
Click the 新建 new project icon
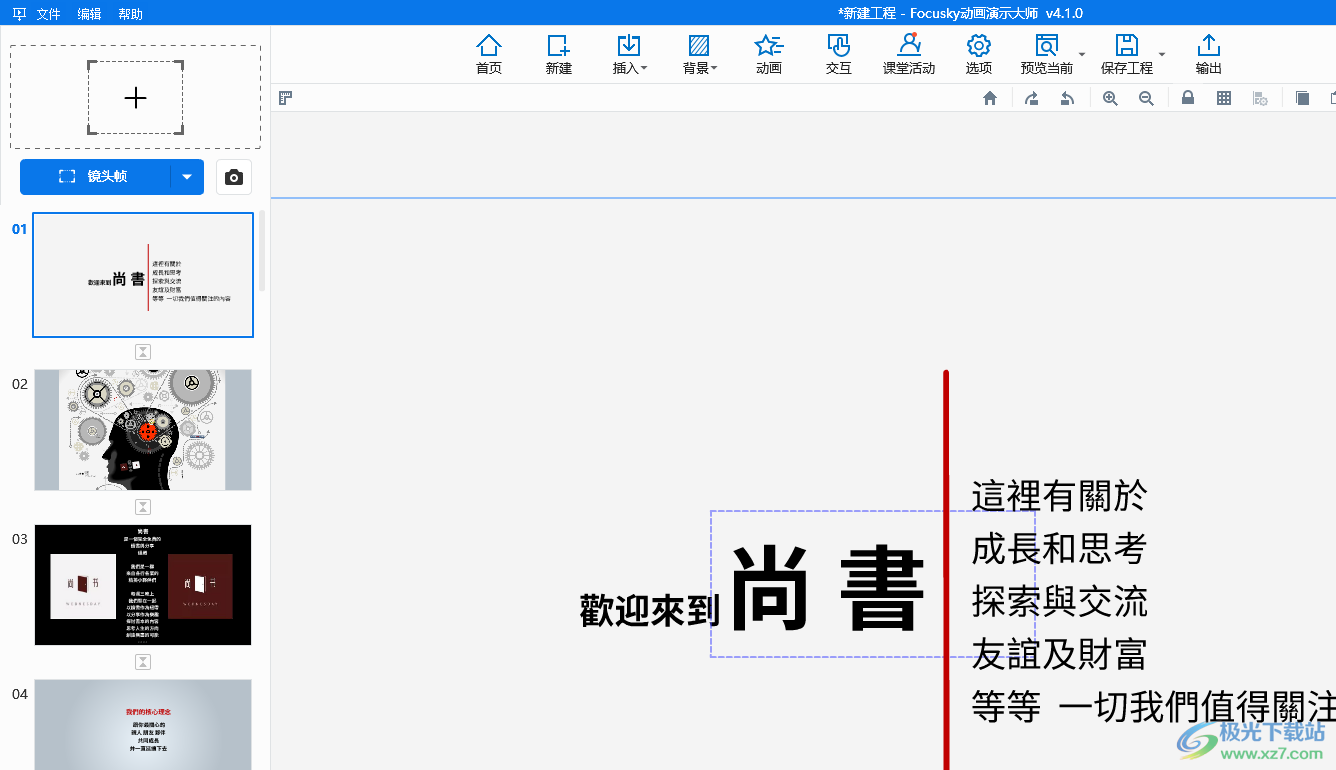coord(559,54)
